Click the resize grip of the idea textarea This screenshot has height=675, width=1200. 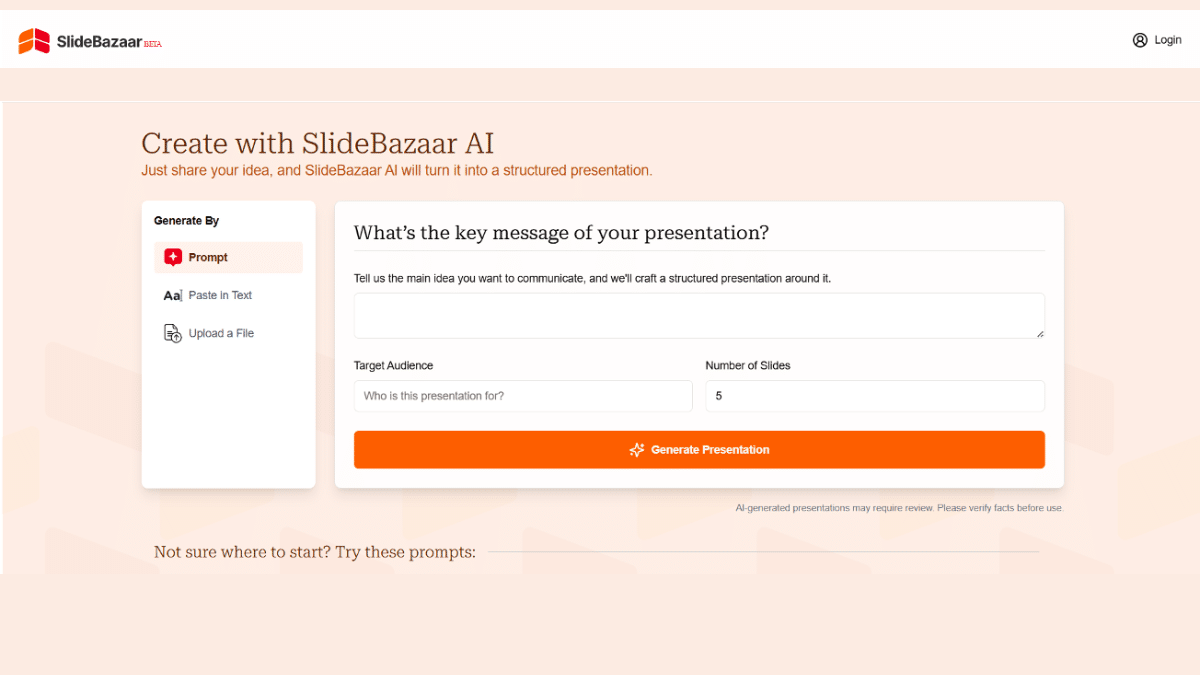[x=1040, y=332]
